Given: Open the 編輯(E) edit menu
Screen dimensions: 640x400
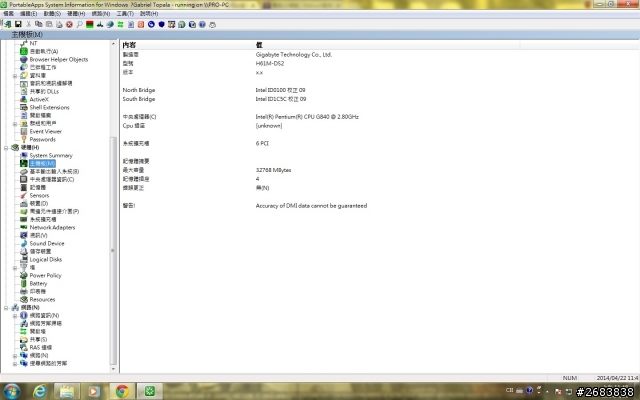Looking at the screenshot, I should 29,13.
